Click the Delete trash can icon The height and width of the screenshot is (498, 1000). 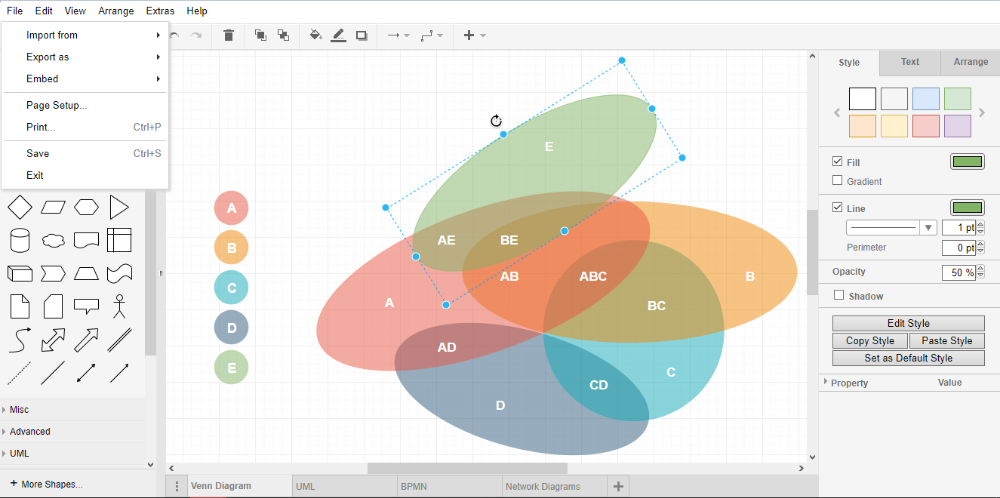pyautogui.click(x=228, y=36)
